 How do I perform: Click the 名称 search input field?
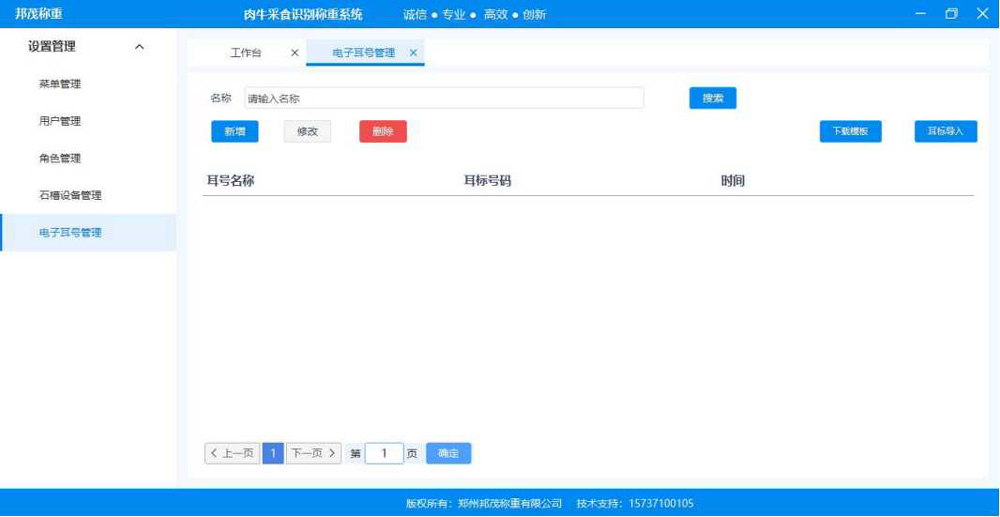pyautogui.click(x=443, y=98)
